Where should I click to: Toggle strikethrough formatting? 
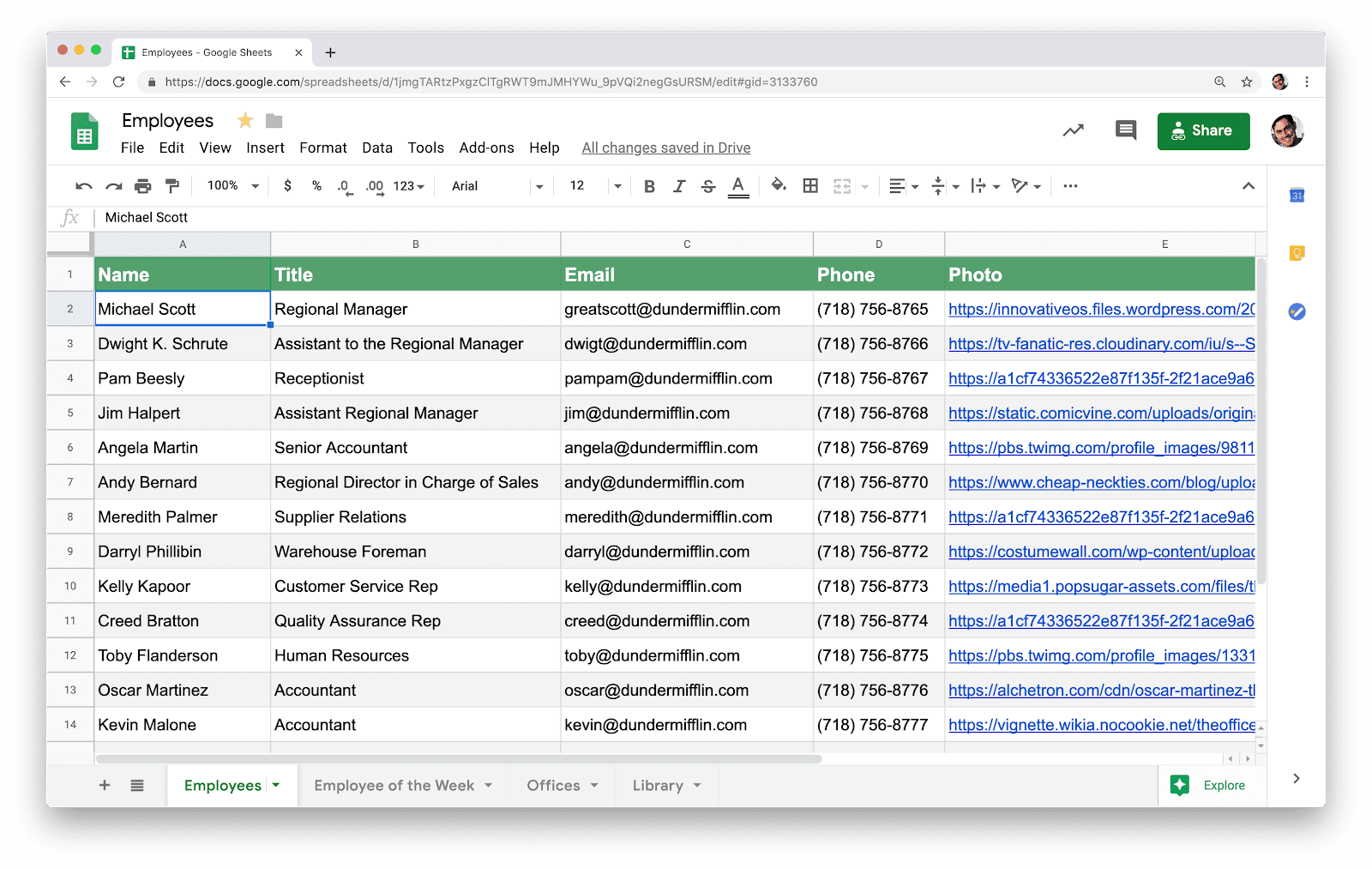[708, 186]
